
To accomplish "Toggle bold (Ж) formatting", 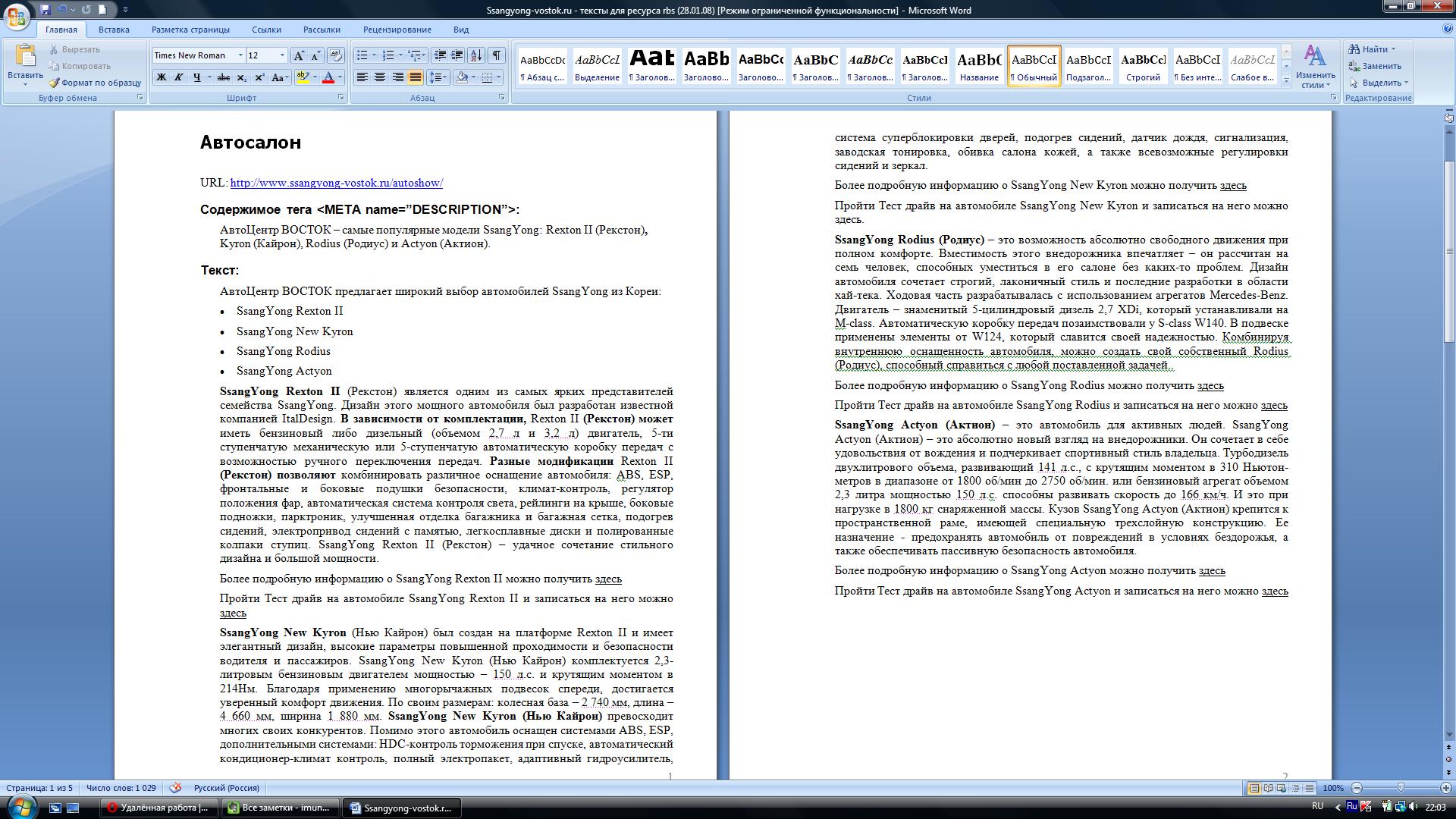I will [161, 77].
